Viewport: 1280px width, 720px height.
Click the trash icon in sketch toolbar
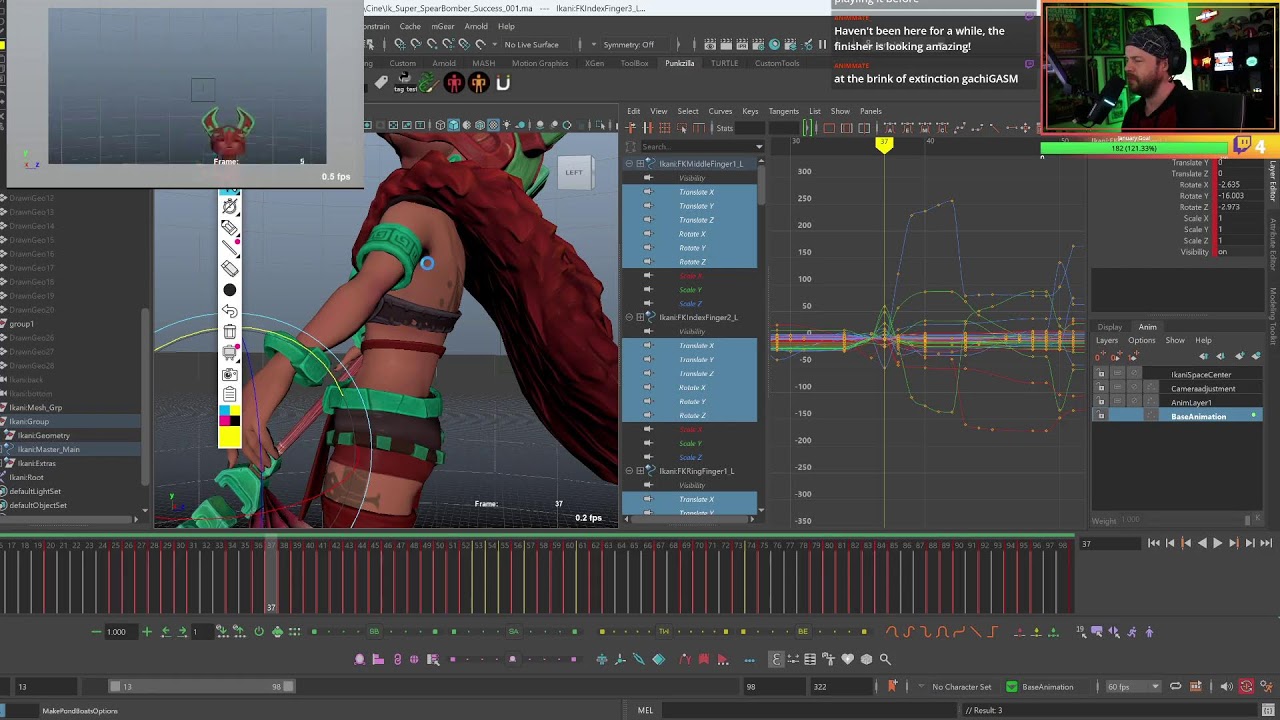click(230, 332)
